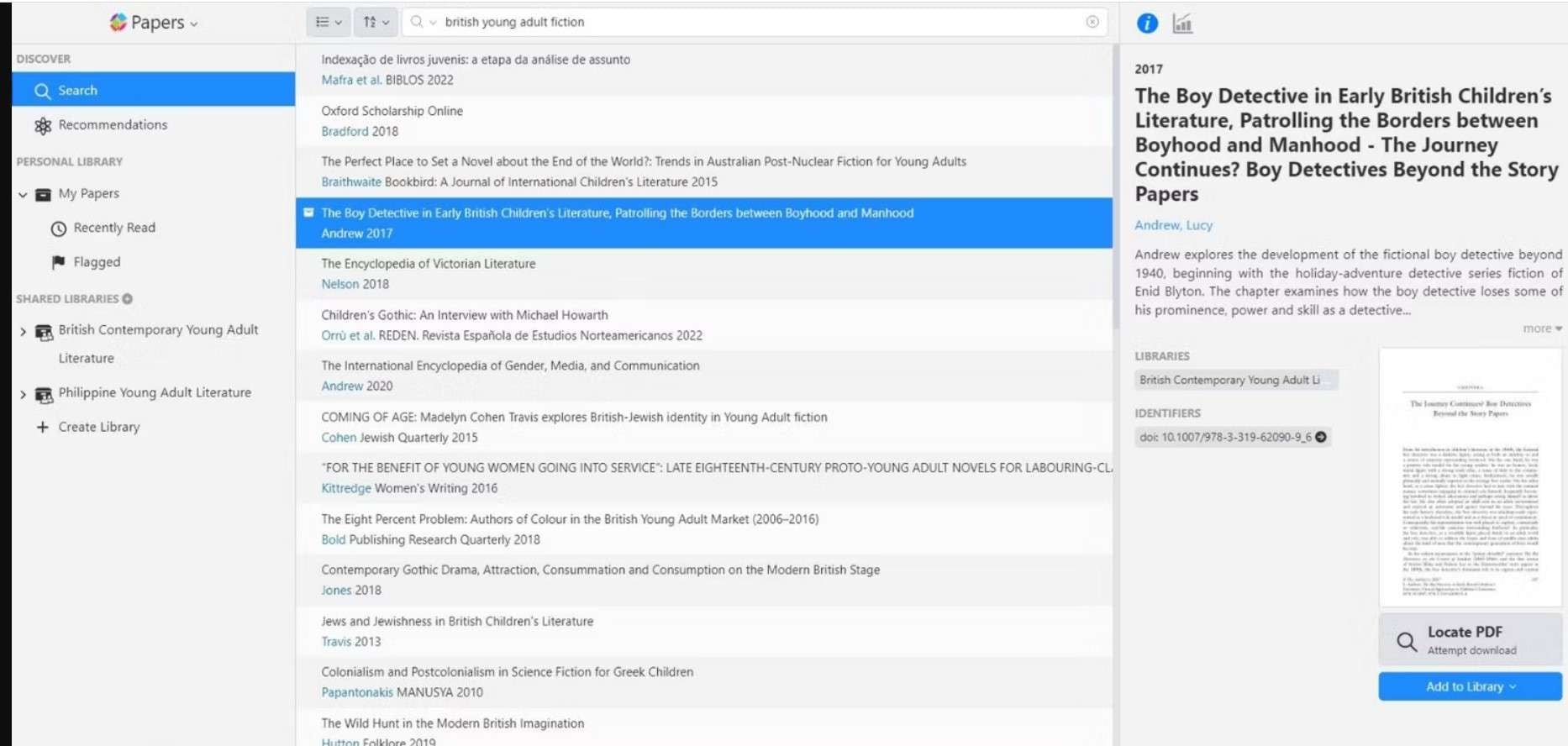Click the shared libraries add icon

point(128,298)
